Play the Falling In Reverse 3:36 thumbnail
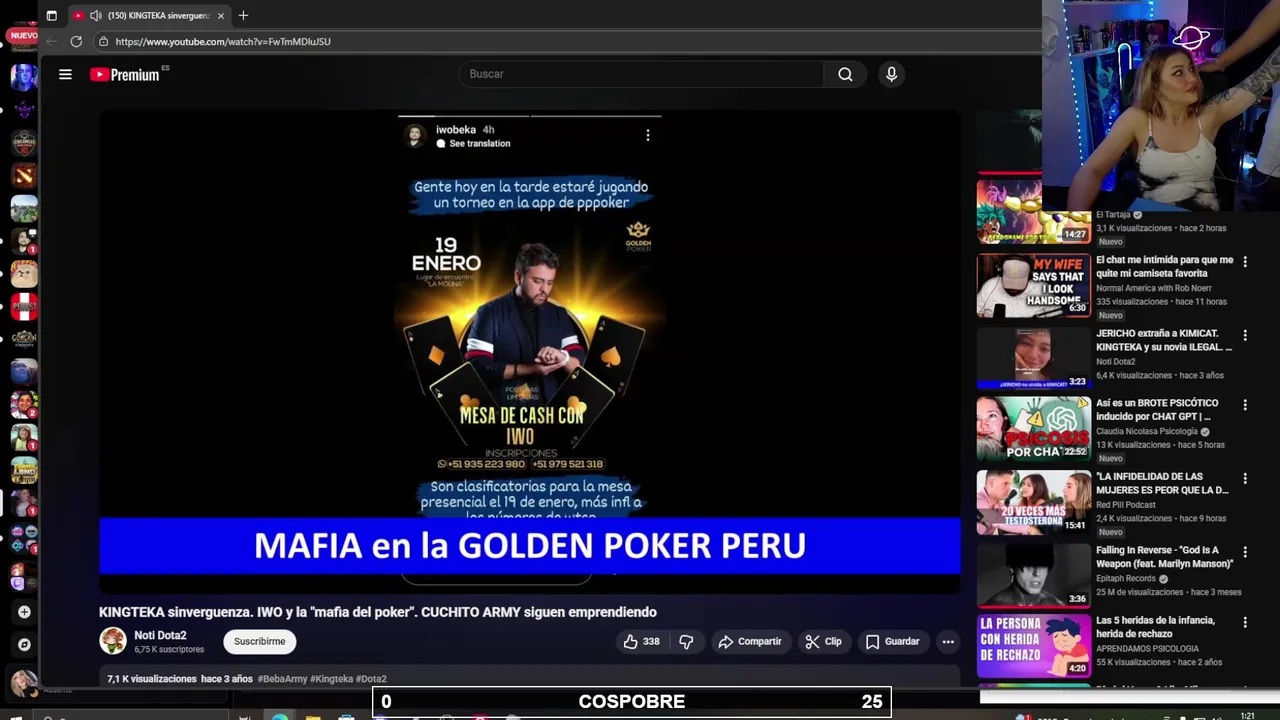Screen dimensions: 1280x720 click(1033, 575)
